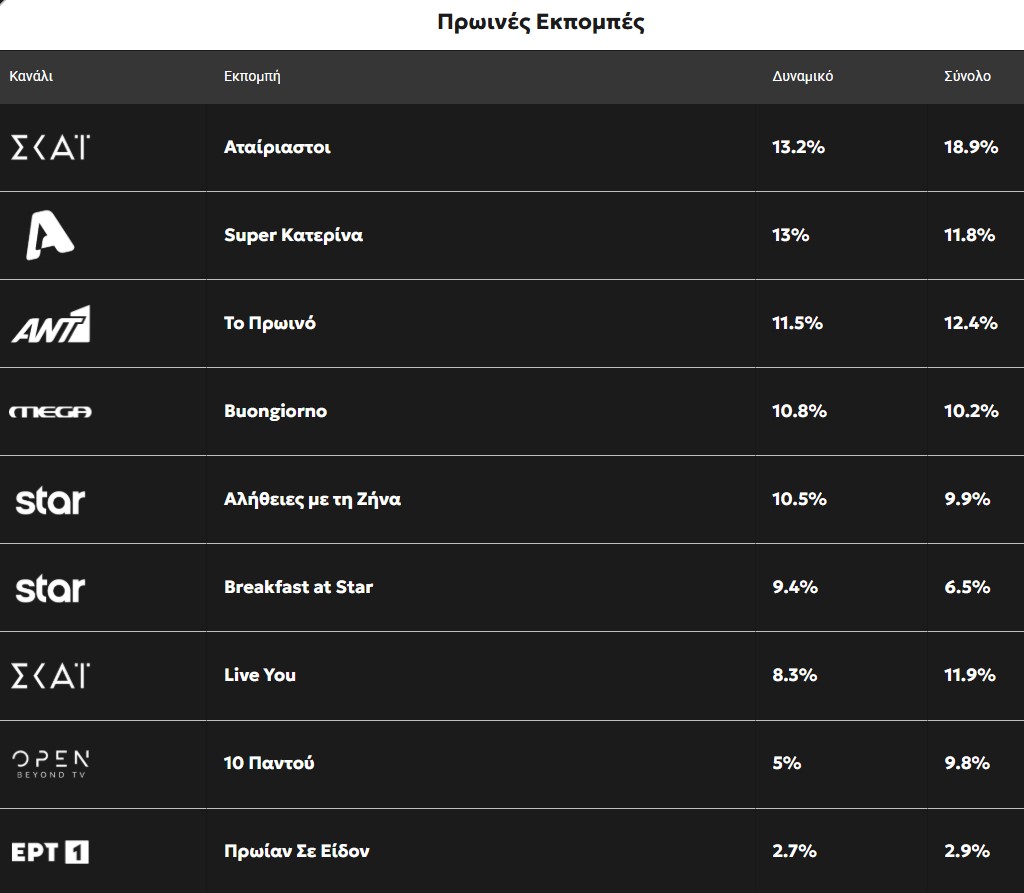1024x893 pixels.
Task: Click the ANT1 channel logo
Action: [x=51, y=324]
